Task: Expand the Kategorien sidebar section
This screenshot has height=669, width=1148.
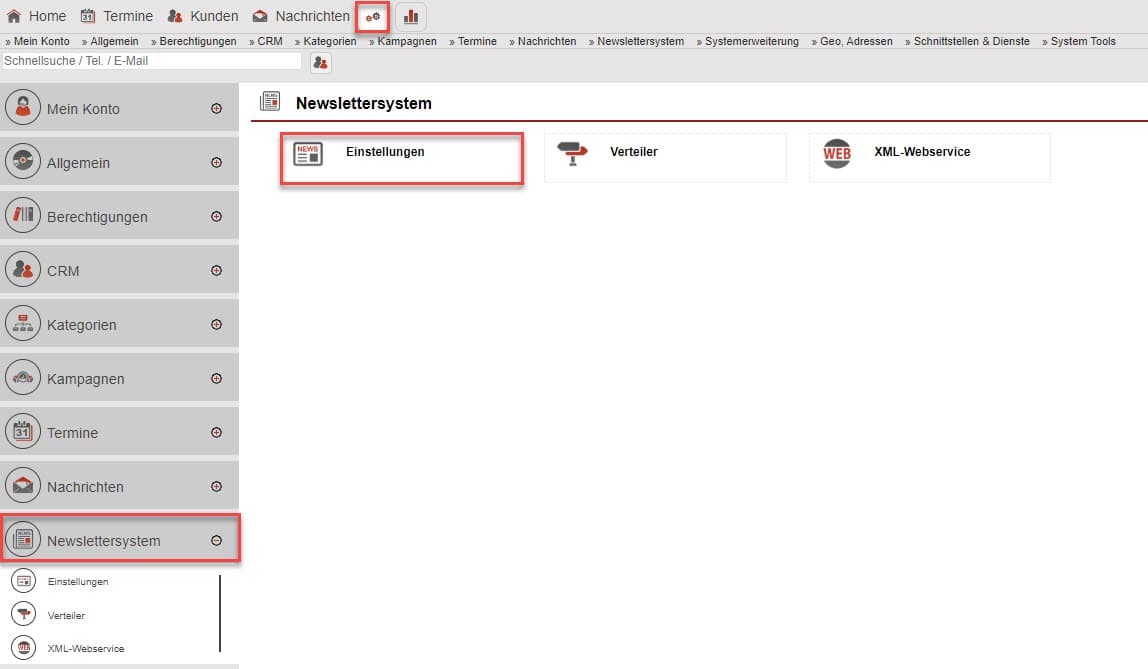Action: click(x=216, y=325)
